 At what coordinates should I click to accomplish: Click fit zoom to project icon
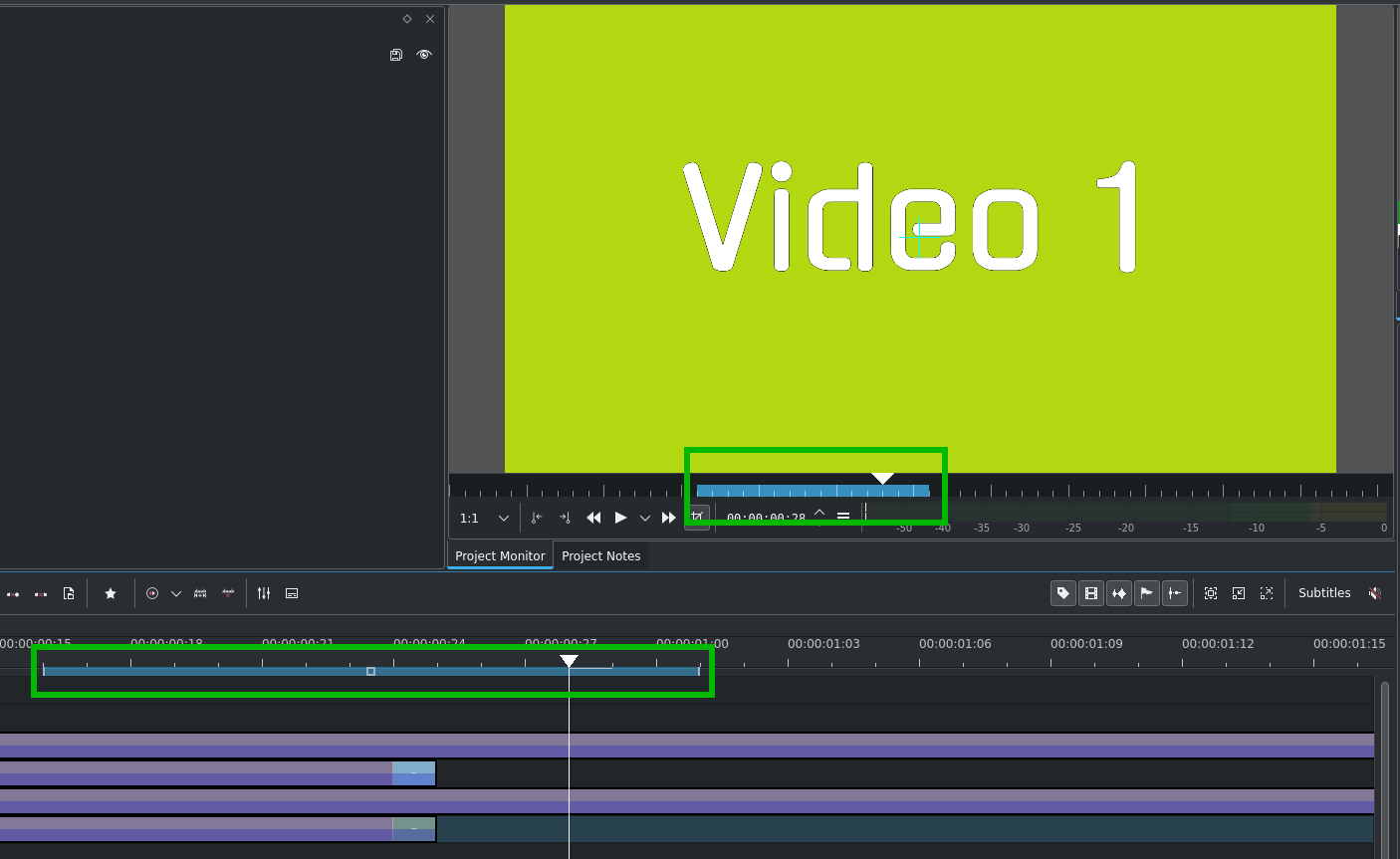click(x=1211, y=593)
